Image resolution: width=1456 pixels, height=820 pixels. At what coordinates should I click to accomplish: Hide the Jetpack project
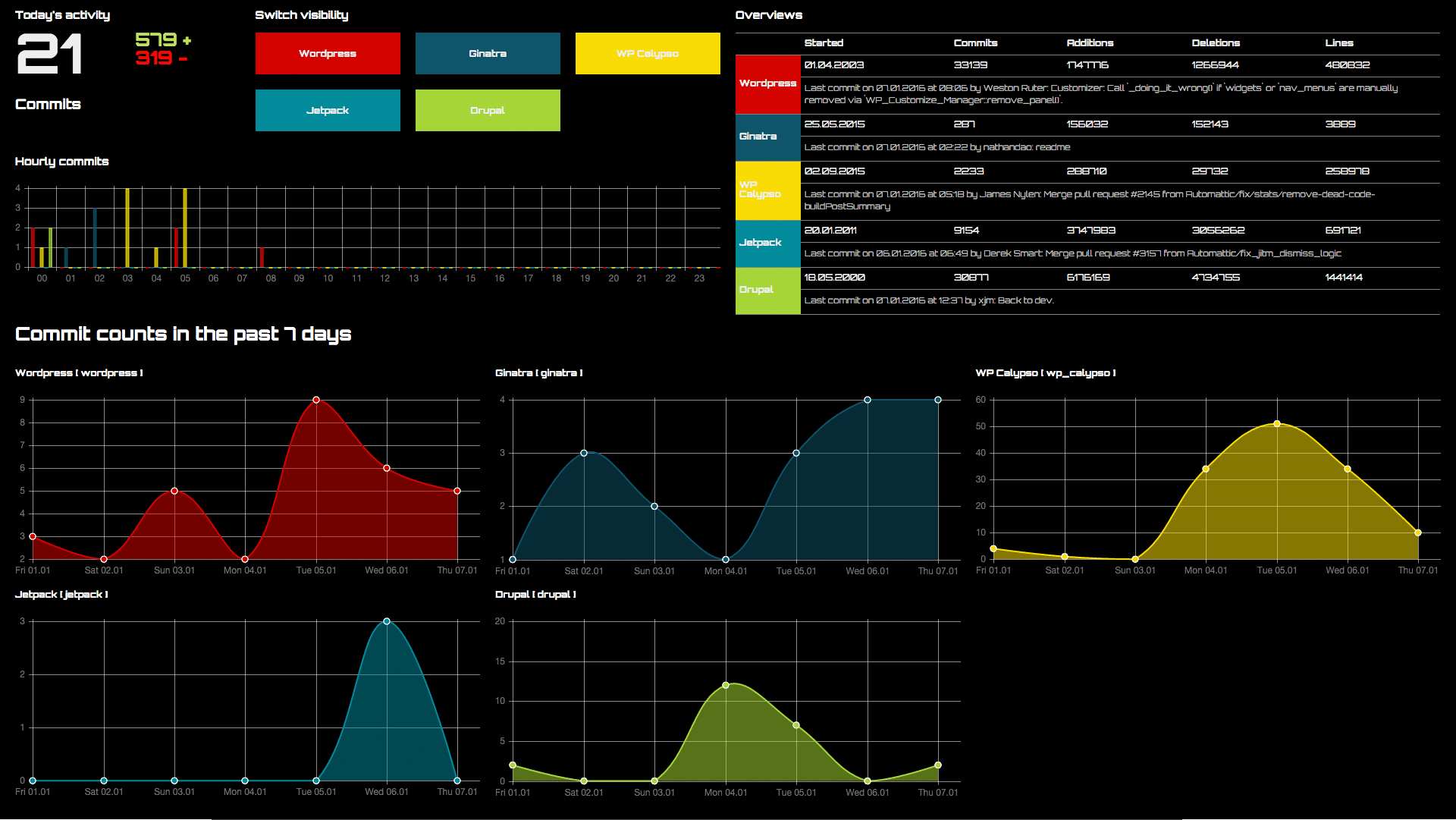328,110
